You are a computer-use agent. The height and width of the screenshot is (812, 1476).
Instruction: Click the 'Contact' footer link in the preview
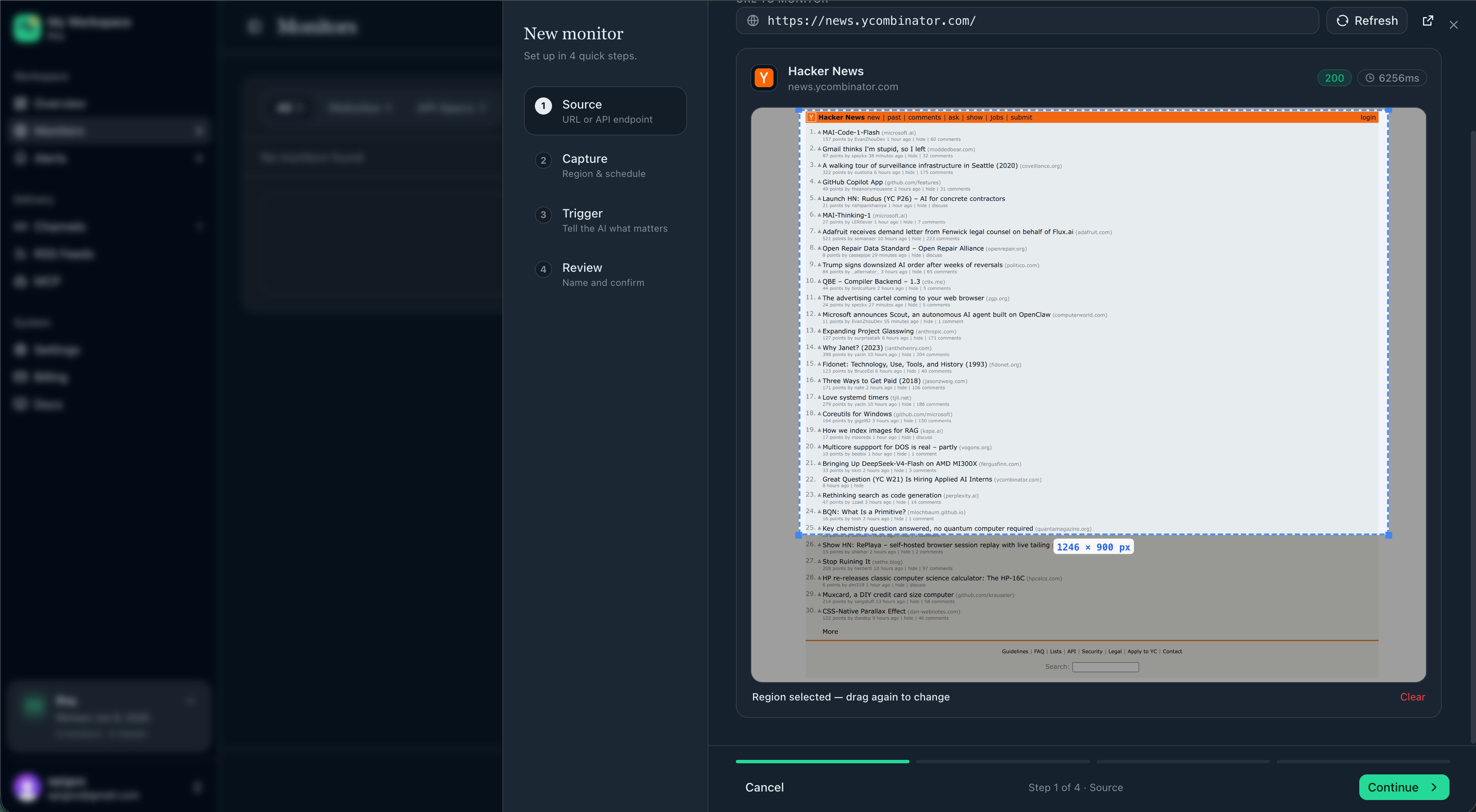click(1172, 652)
